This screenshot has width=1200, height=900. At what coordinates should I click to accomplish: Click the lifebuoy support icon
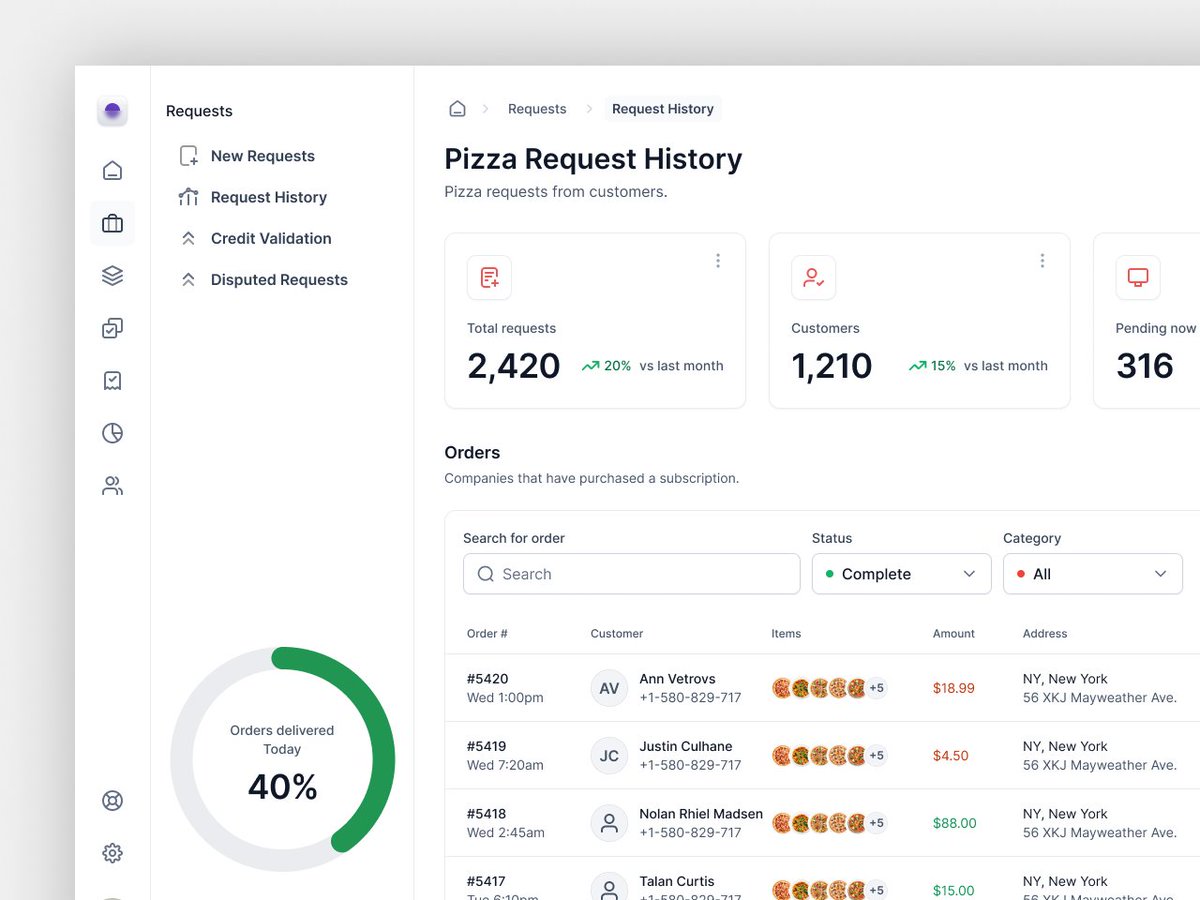tap(112, 801)
